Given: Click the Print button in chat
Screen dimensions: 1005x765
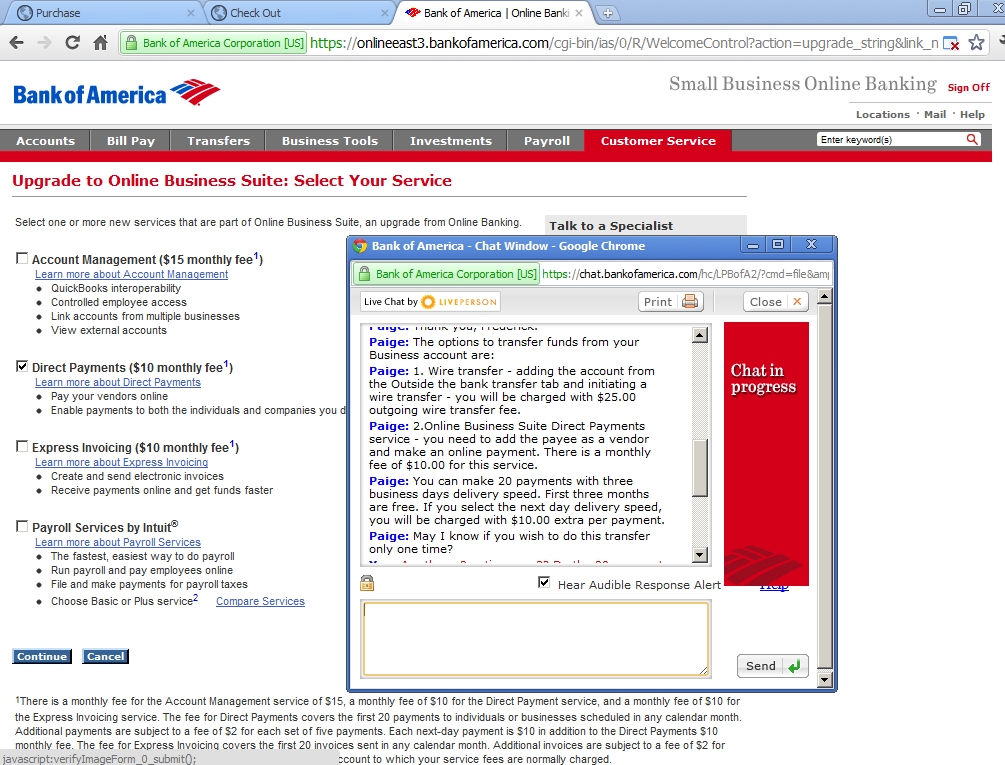Looking at the screenshot, I should (x=670, y=302).
